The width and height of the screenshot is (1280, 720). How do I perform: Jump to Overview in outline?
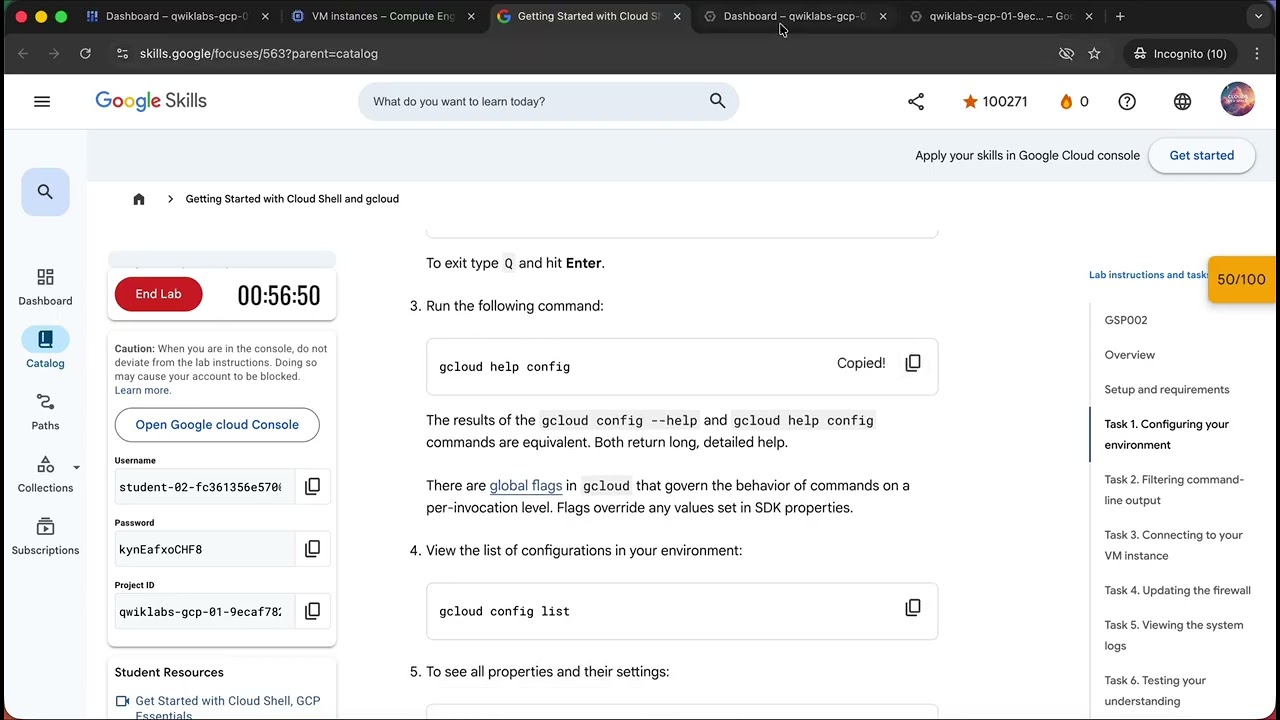[x=1129, y=355]
